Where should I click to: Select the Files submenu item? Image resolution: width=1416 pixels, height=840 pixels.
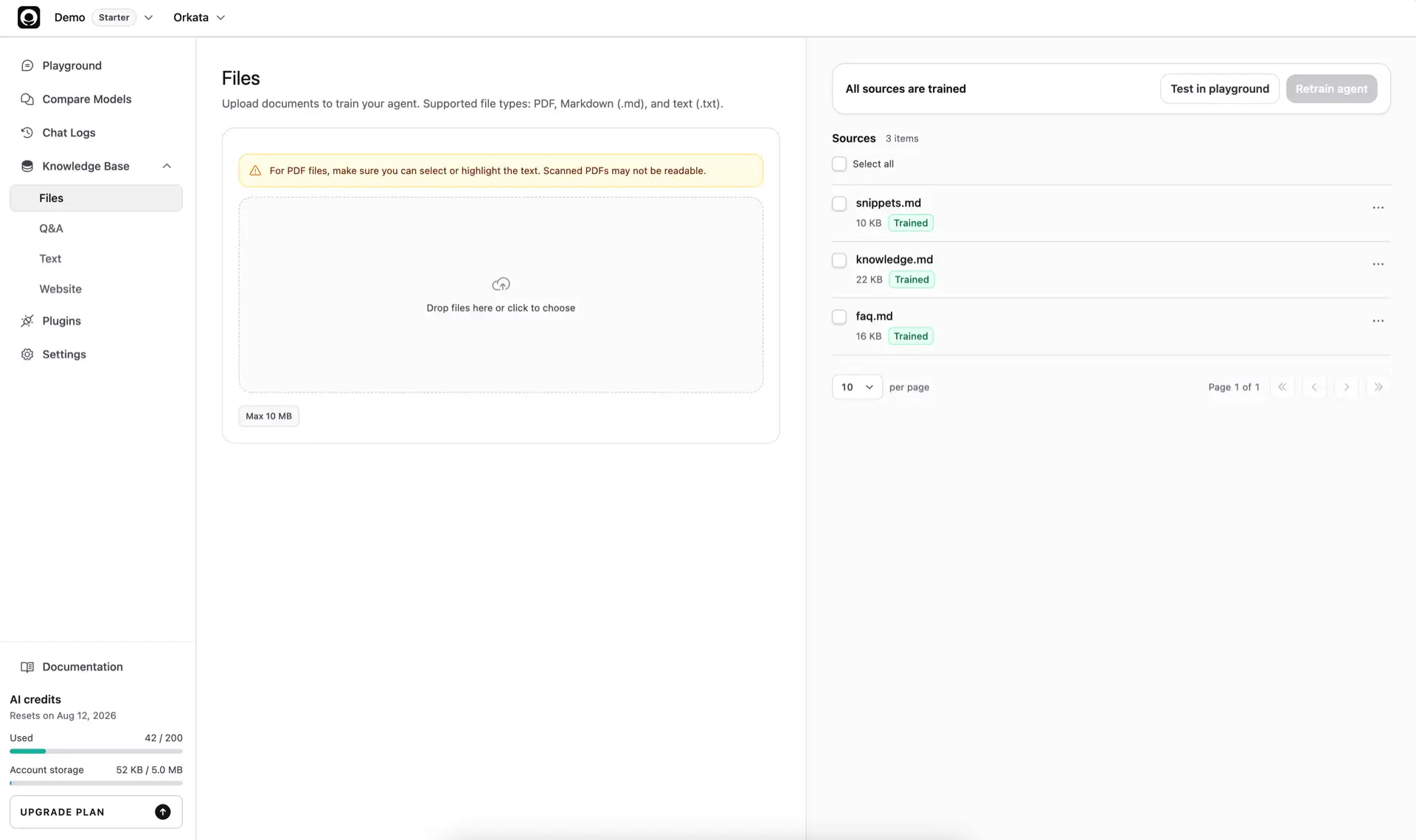coord(96,198)
